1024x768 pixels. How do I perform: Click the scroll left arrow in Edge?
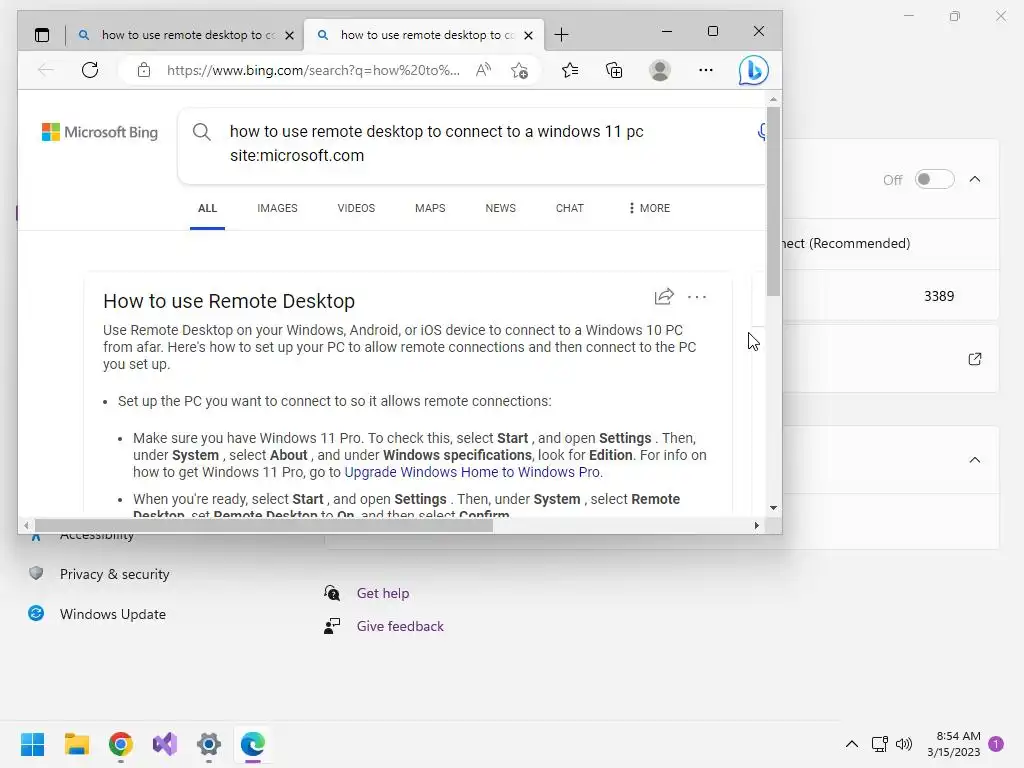coord(25,526)
